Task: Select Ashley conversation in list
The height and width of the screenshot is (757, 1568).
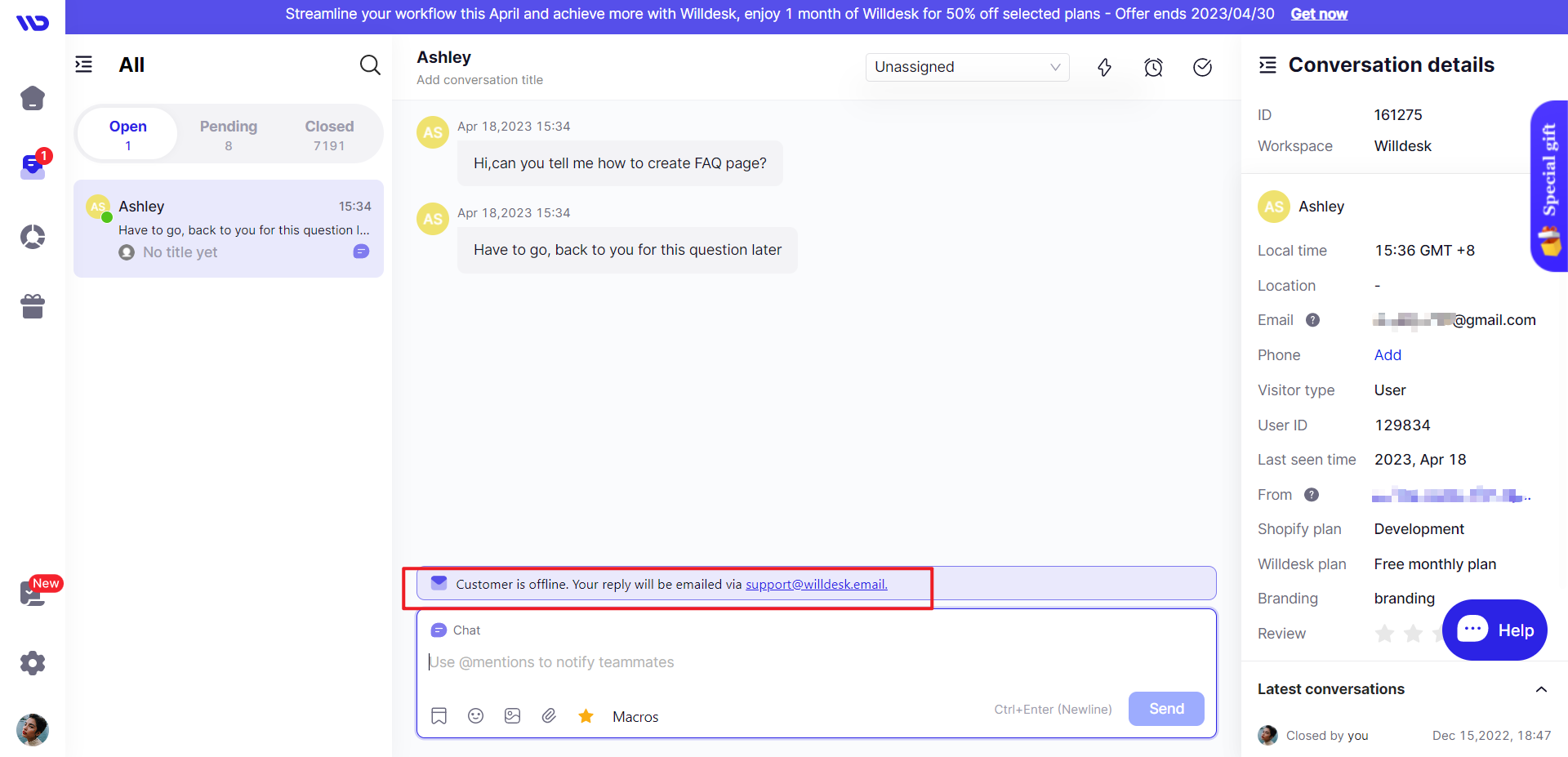Action: tap(229, 229)
